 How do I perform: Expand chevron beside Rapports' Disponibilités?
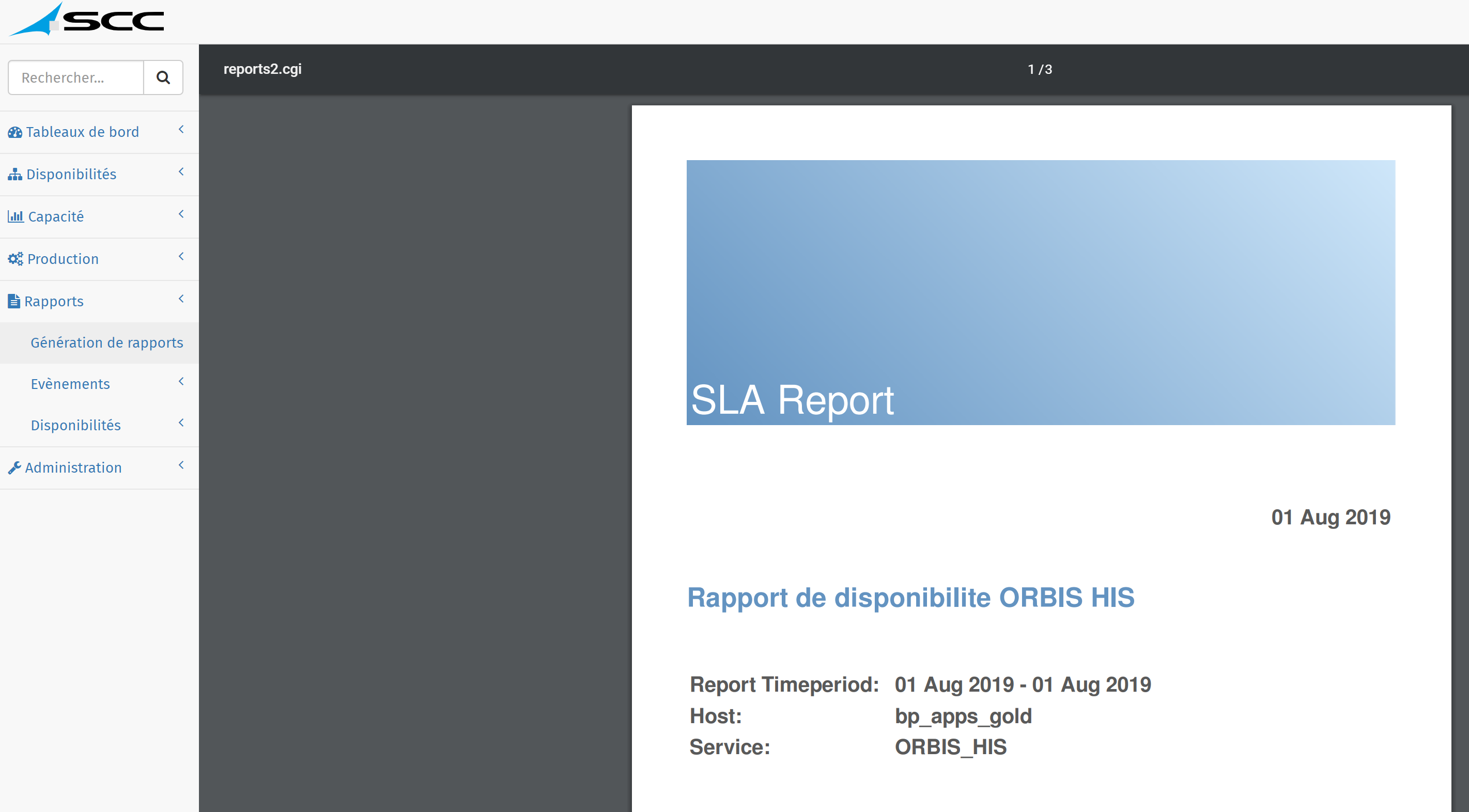tap(181, 423)
